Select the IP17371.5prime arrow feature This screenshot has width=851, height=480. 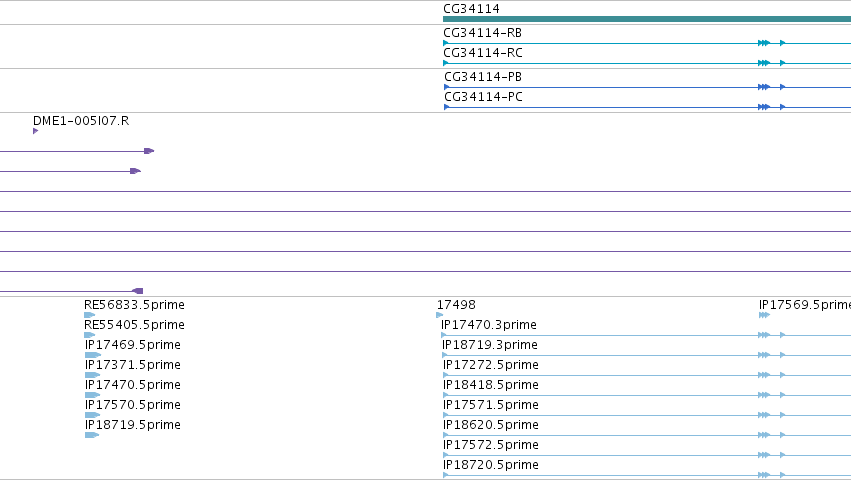click(92, 375)
